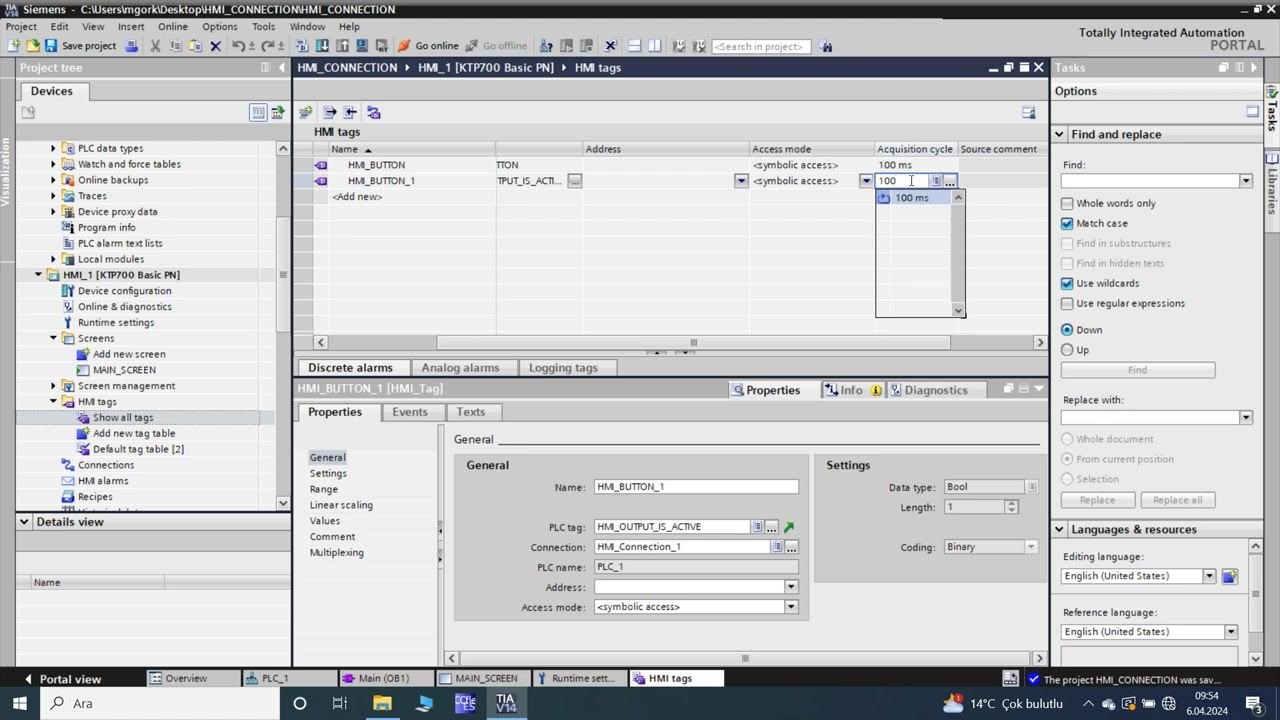Image resolution: width=1280 pixels, height=720 pixels.
Task: Click the new project toolbar icon
Action: point(13,46)
